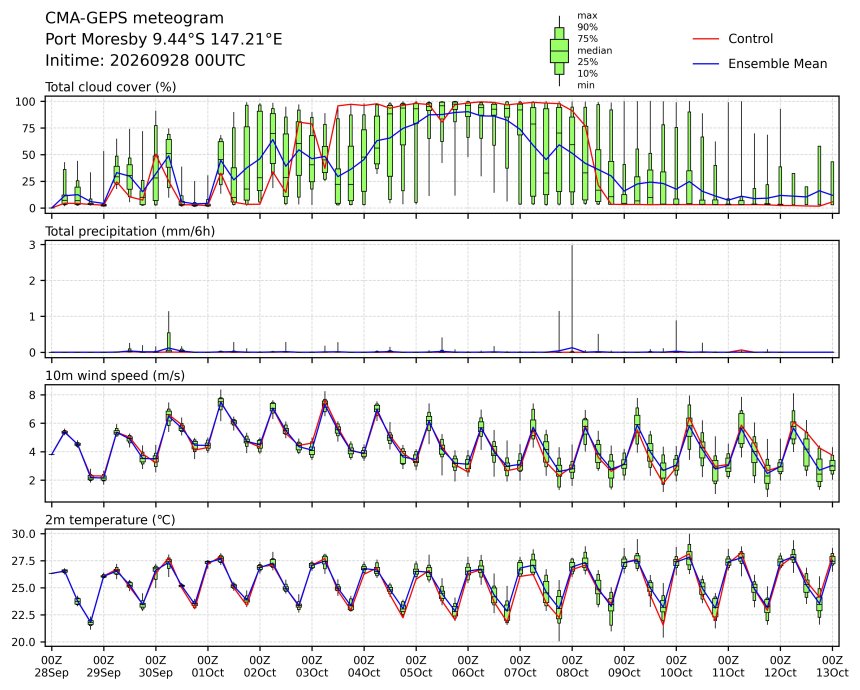Click the blue Ensemble Mean legend line

[x=706, y=64]
